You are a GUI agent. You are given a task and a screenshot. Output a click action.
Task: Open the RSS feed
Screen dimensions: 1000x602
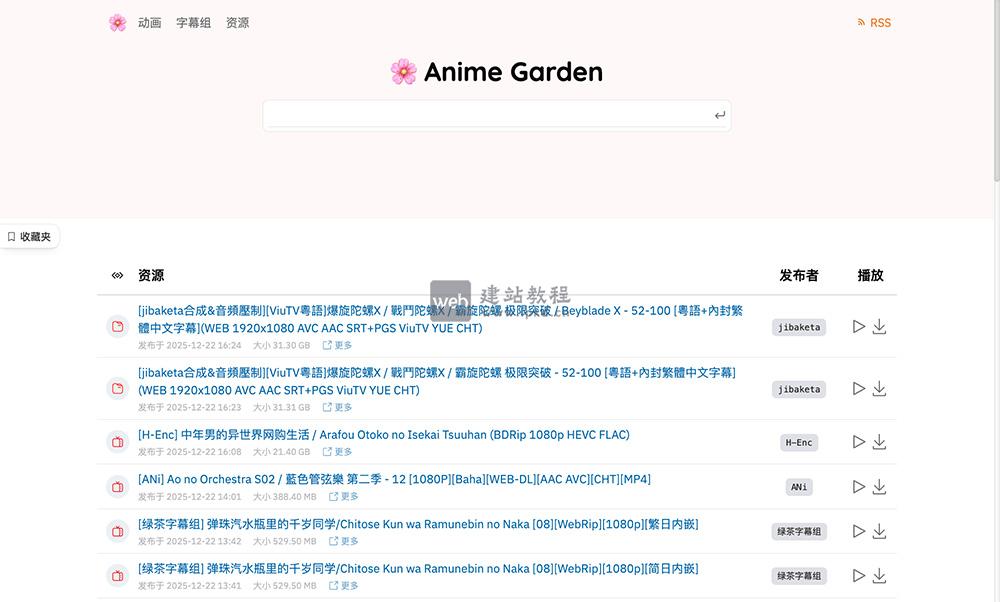[x=872, y=22]
